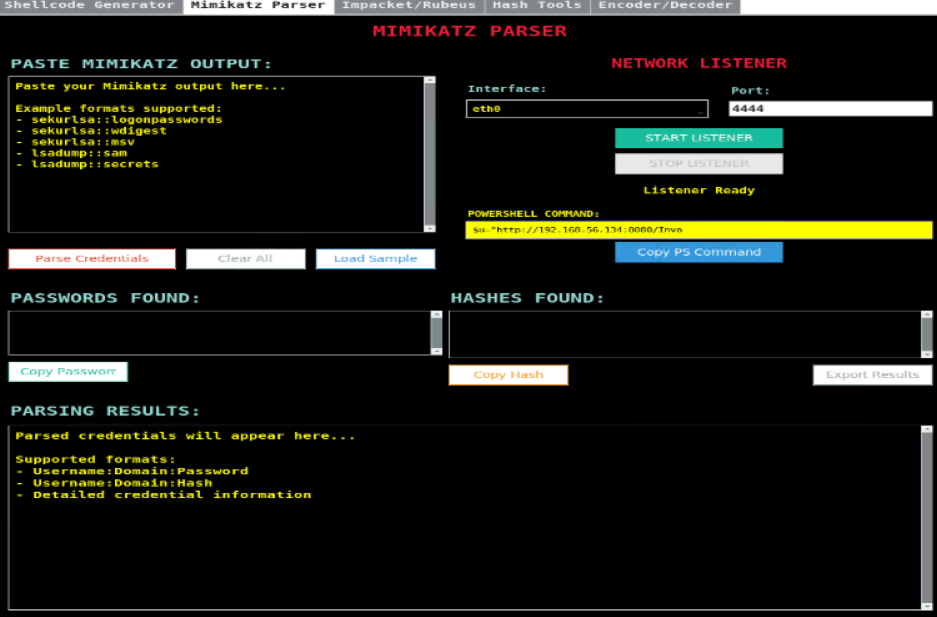The width and height of the screenshot is (937, 617).
Task: Export the results
Action: 872,375
